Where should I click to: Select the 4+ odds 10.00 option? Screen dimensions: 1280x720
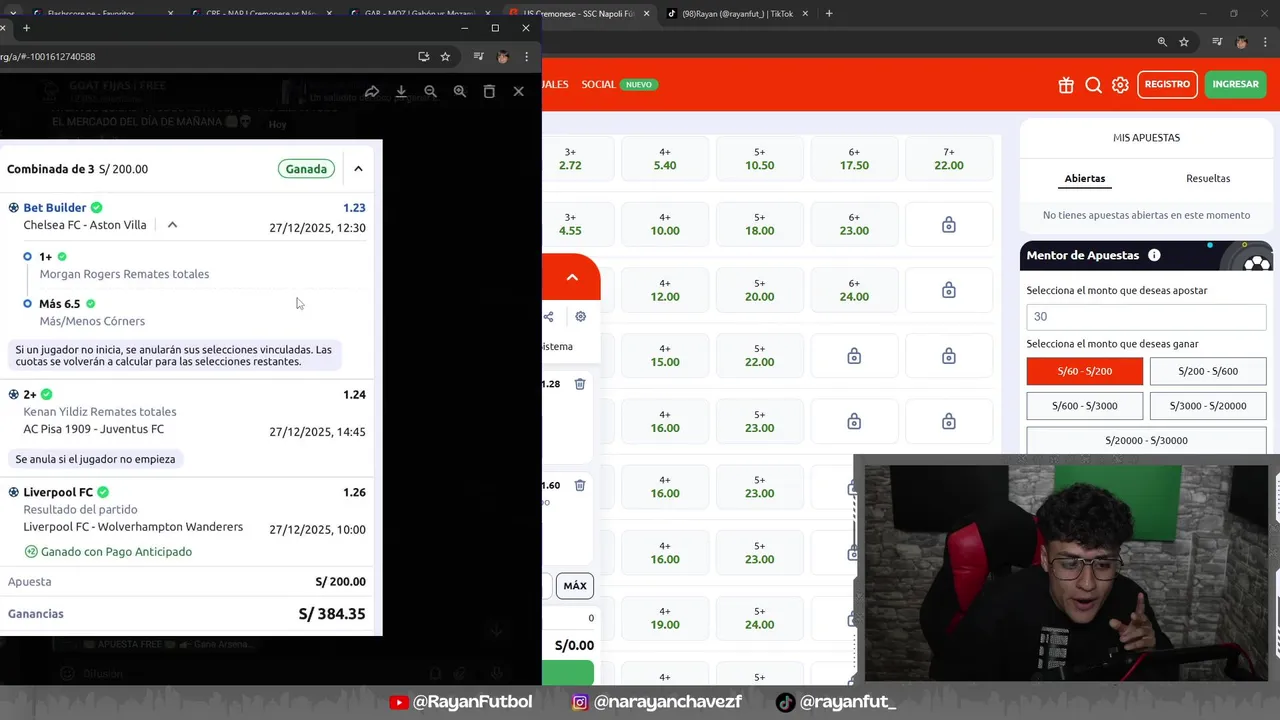coord(665,224)
